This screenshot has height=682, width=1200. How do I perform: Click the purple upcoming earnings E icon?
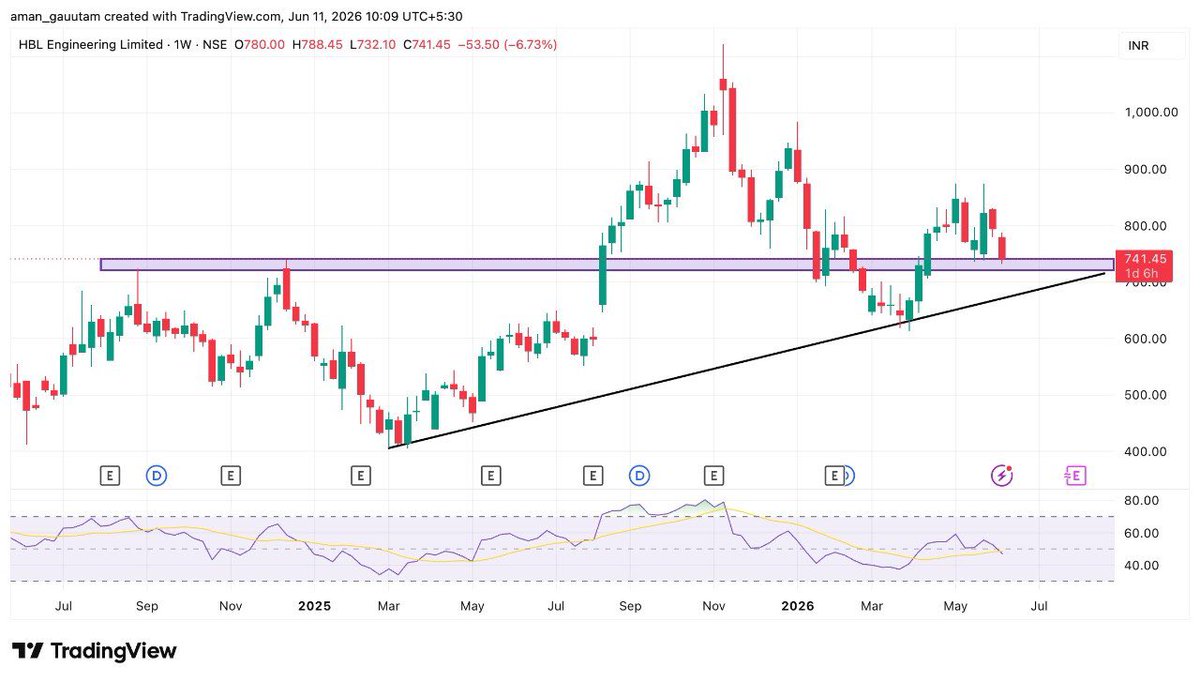point(1075,476)
